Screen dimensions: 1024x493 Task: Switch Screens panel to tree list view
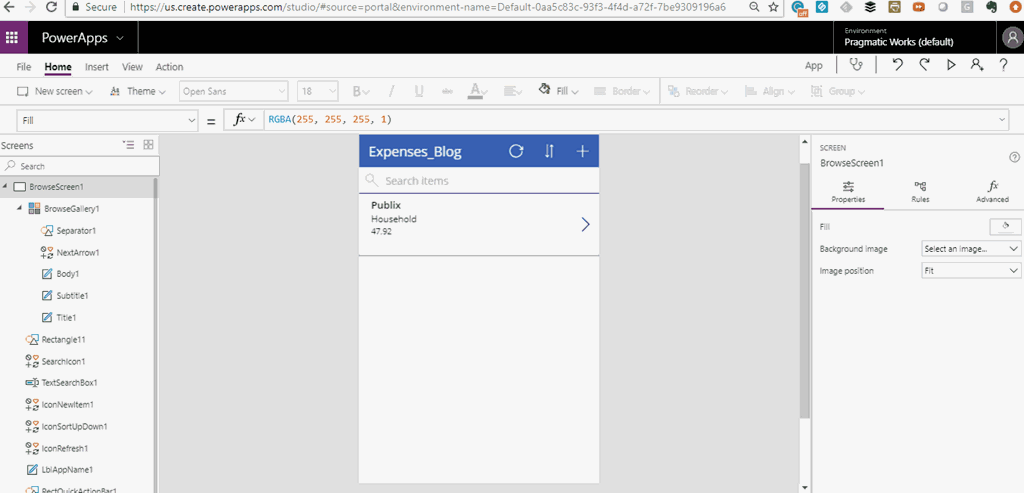pyautogui.click(x=128, y=145)
